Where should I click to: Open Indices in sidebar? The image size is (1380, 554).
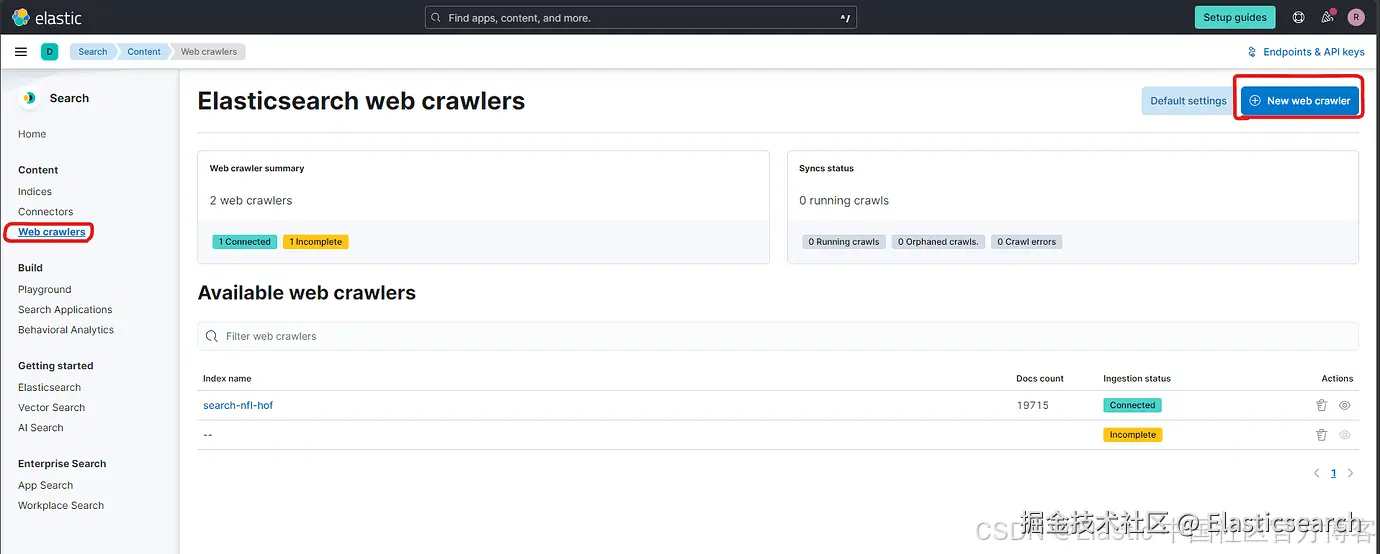pos(35,192)
